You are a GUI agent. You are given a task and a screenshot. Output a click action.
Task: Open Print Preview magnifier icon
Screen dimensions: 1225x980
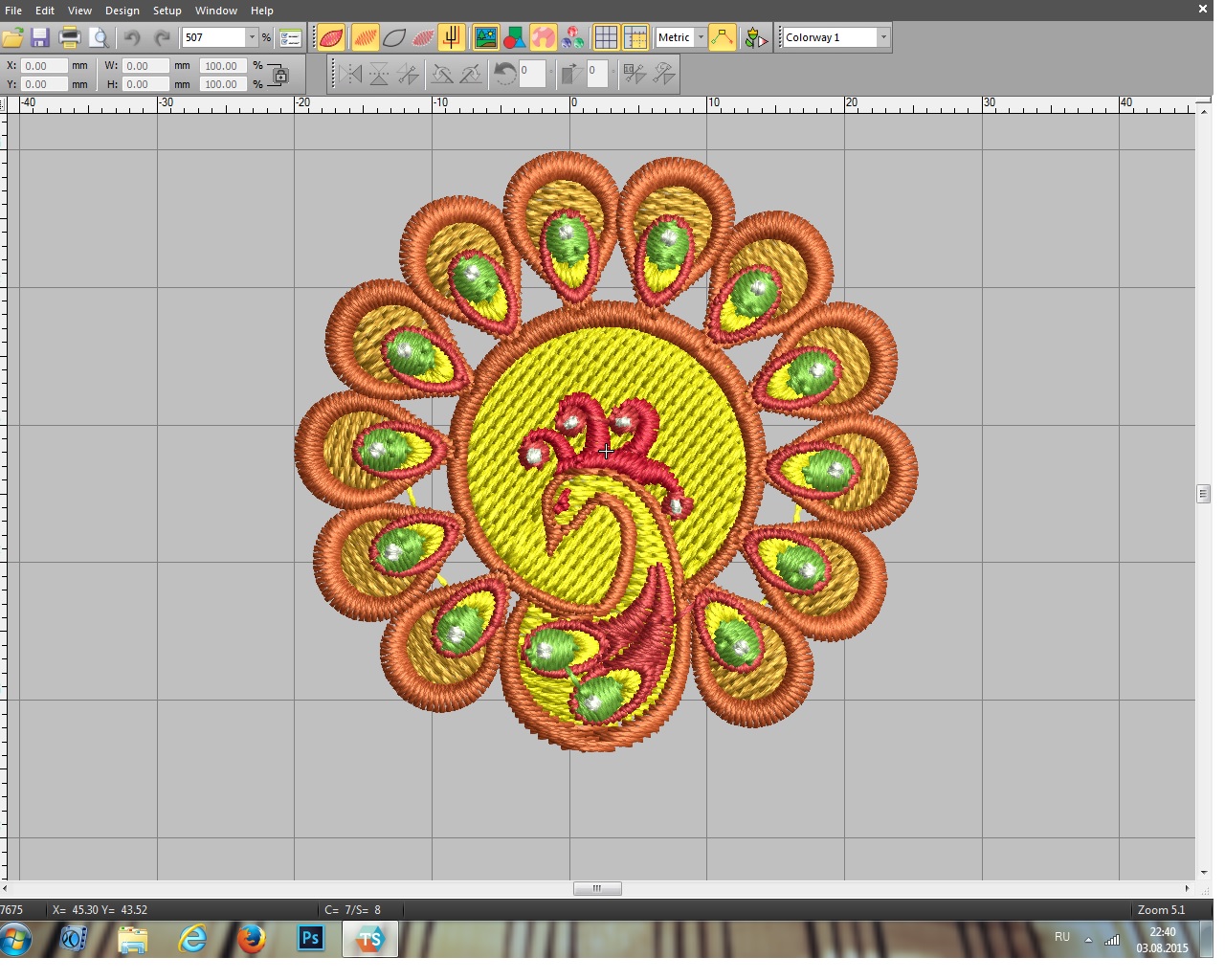pyautogui.click(x=99, y=38)
